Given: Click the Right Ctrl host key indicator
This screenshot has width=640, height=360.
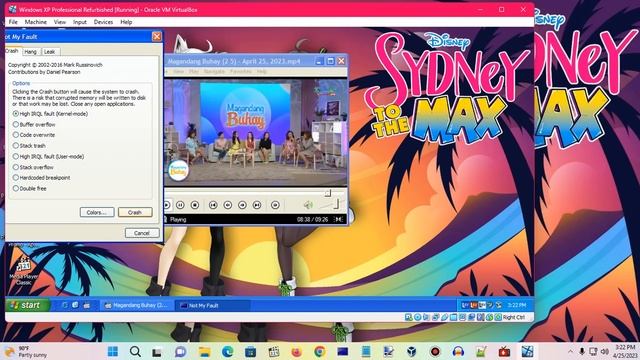Looking at the screenshot, I should 514,317.
